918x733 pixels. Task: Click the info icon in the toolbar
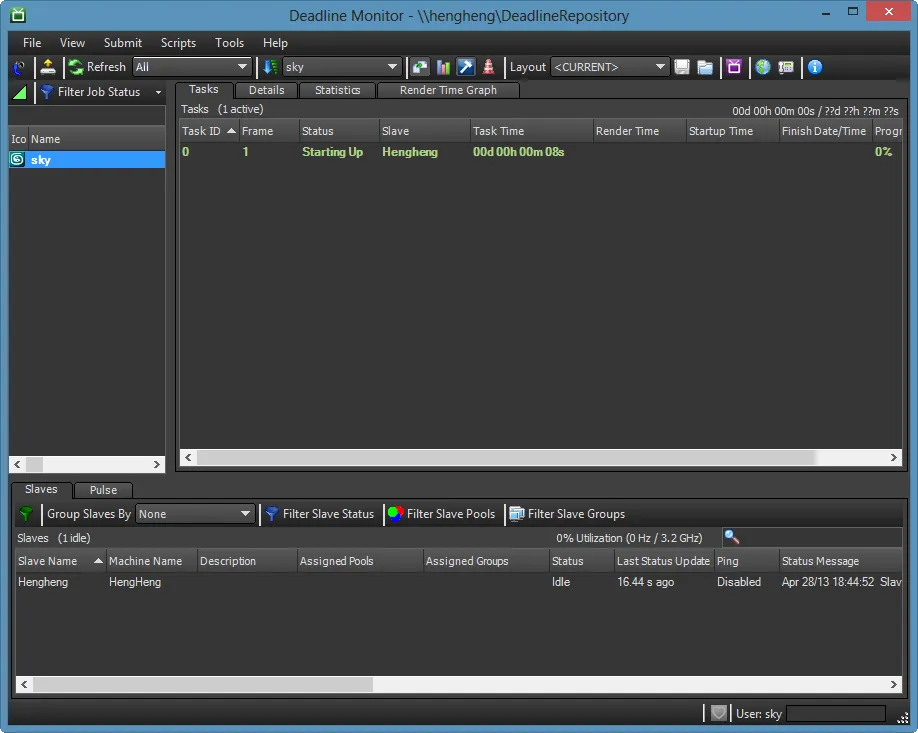[815, 67]
